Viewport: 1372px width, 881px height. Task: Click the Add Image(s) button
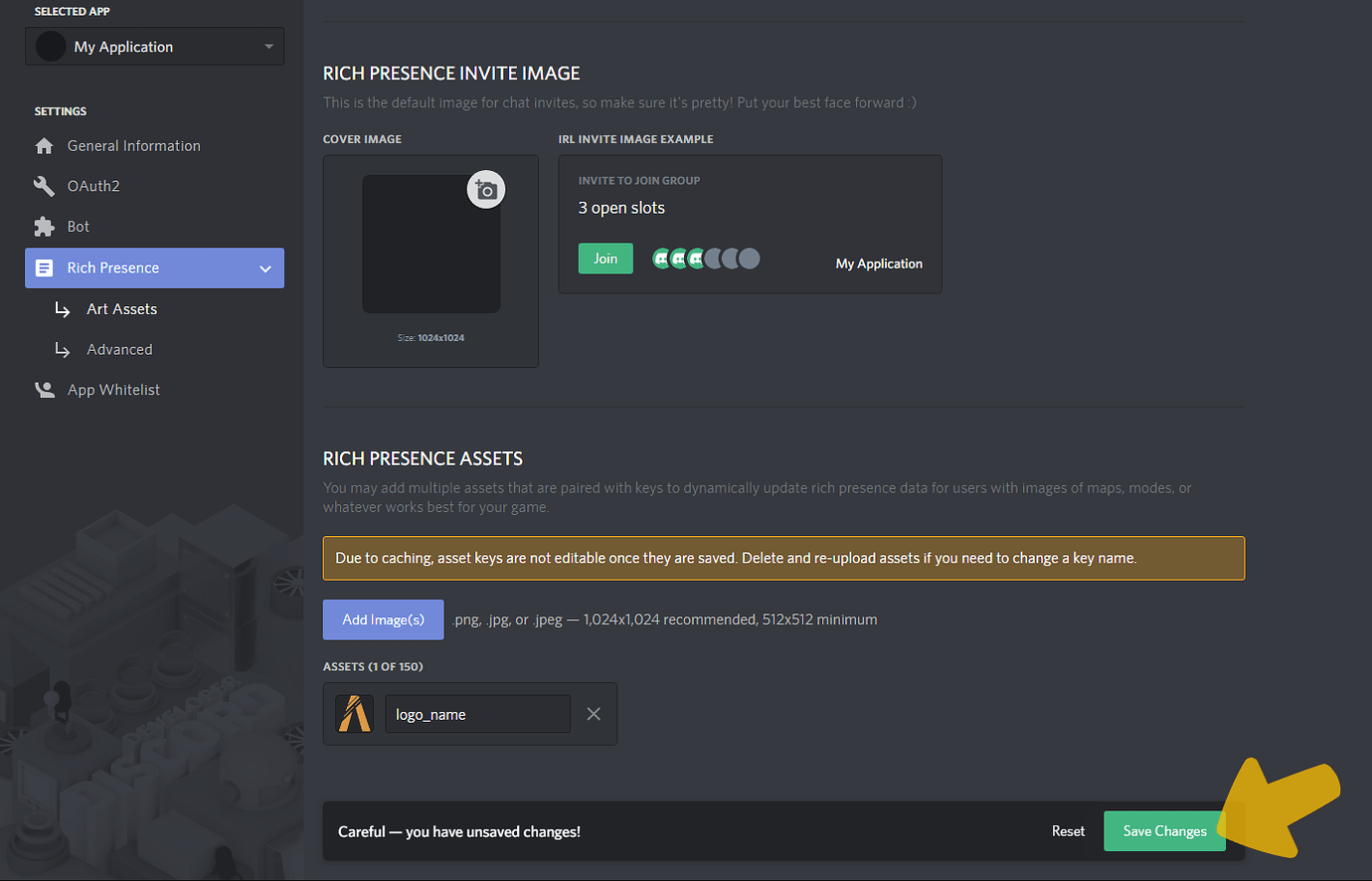(383, 618)
